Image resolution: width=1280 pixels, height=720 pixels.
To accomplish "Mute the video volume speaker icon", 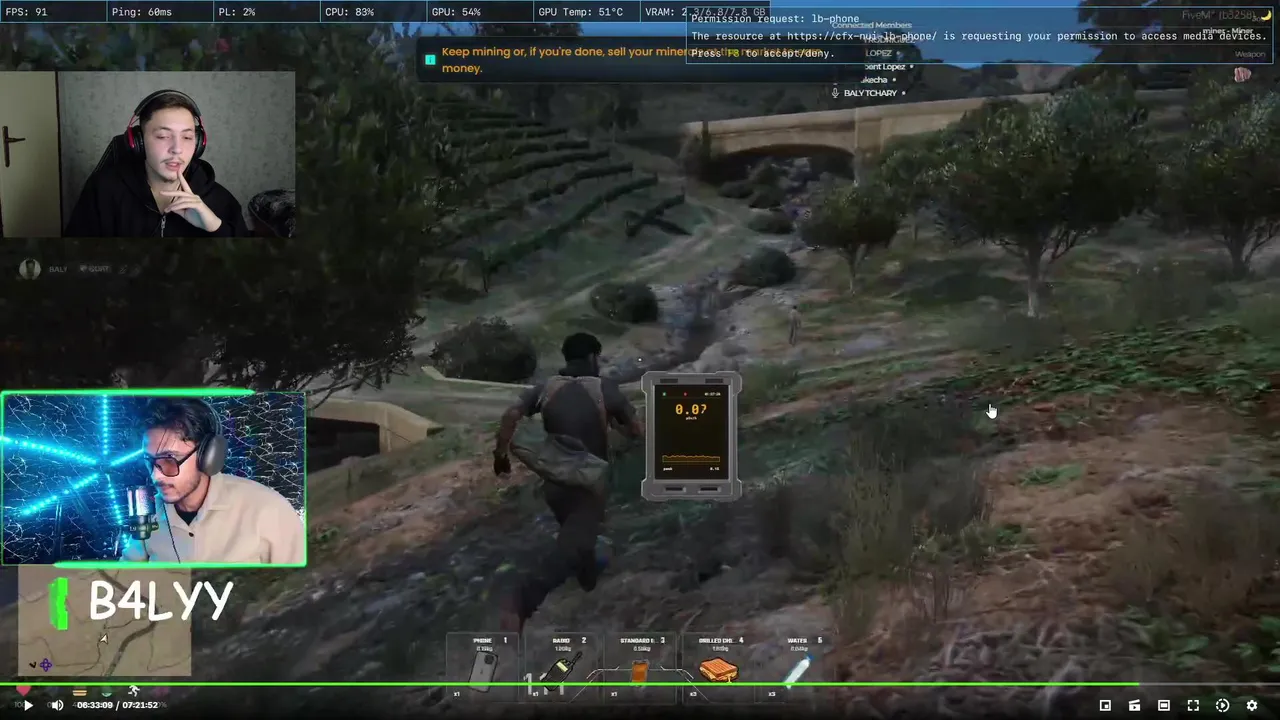I will pos(57,705).
